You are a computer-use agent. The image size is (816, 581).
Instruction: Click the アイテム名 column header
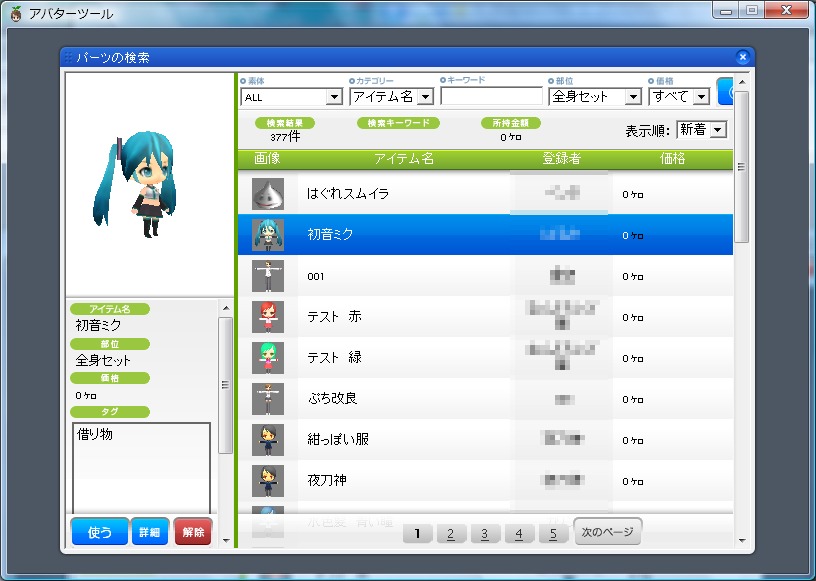coord(404,159)
